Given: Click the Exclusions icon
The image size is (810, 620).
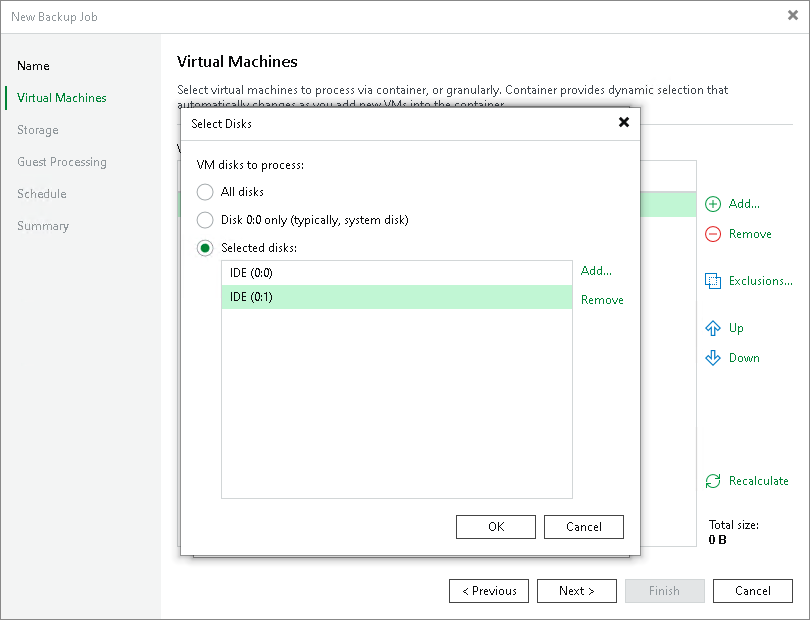Looking at the screenshot, I should tap(713, 281).
